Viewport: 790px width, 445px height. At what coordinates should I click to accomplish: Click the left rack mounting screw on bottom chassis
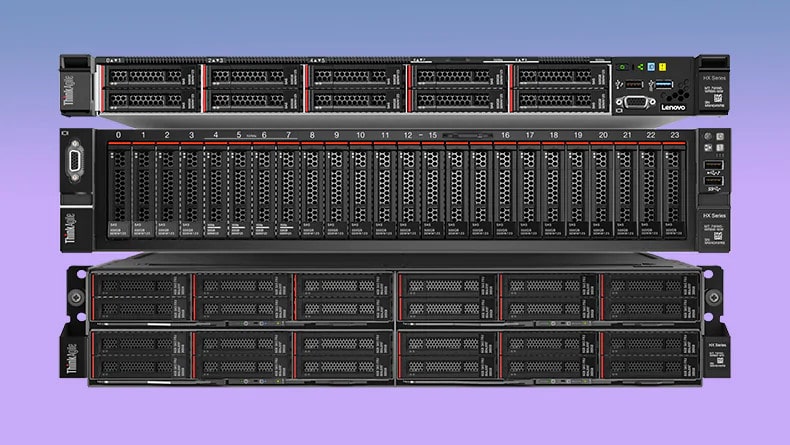(x=77, y=299)
